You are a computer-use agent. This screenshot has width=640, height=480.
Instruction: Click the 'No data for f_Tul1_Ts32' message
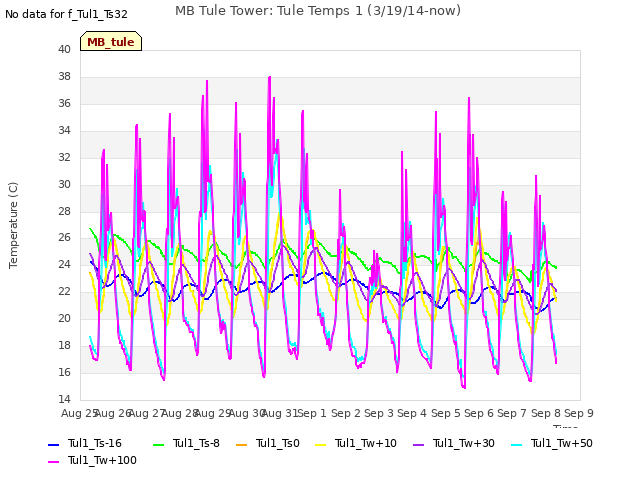pyautogui.click(x=67, y=14)
